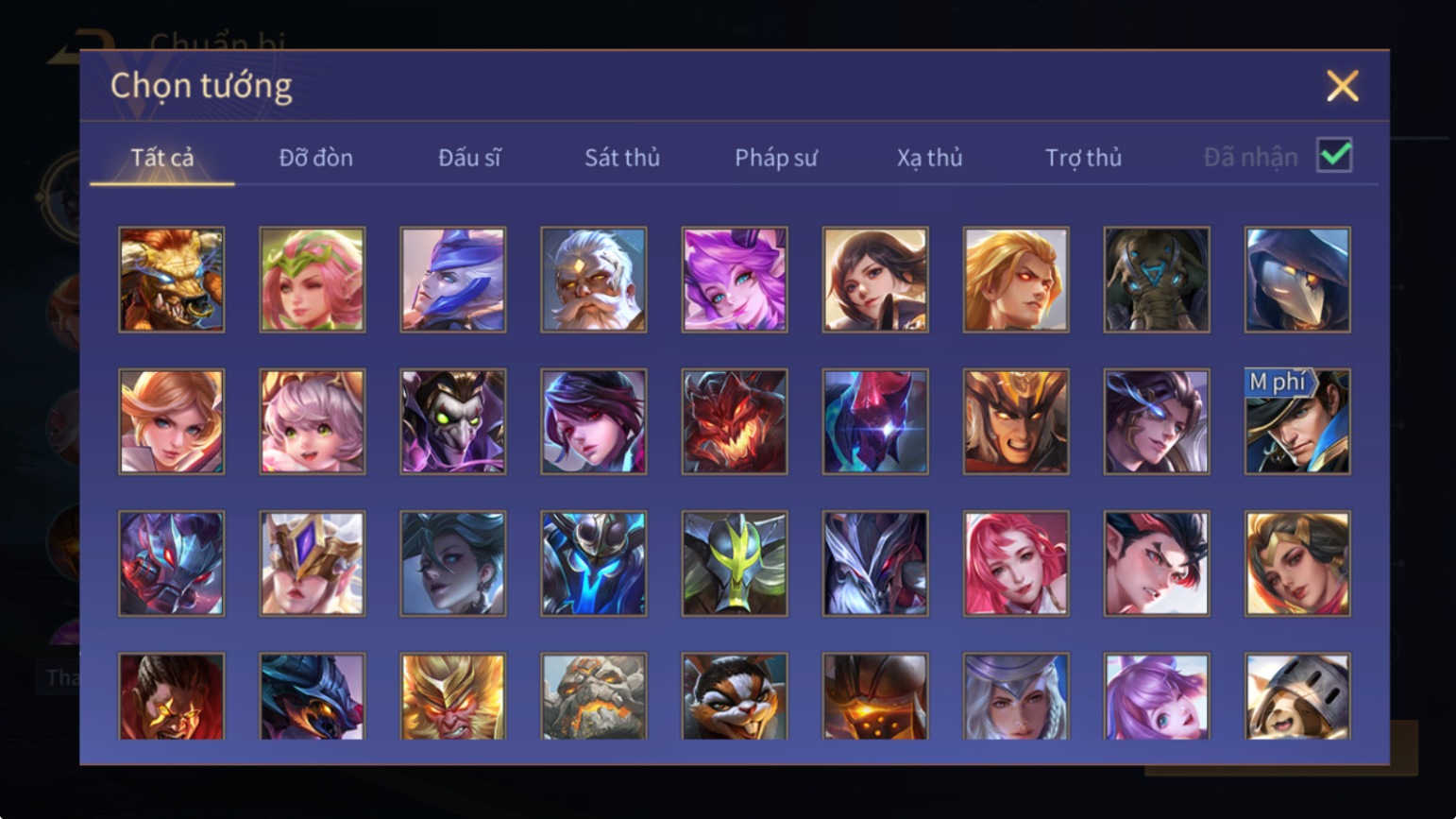Open the Trợ thủ tab
Screen dimensions: 1456x819
pyautogui.click(x=1083, y=158)
